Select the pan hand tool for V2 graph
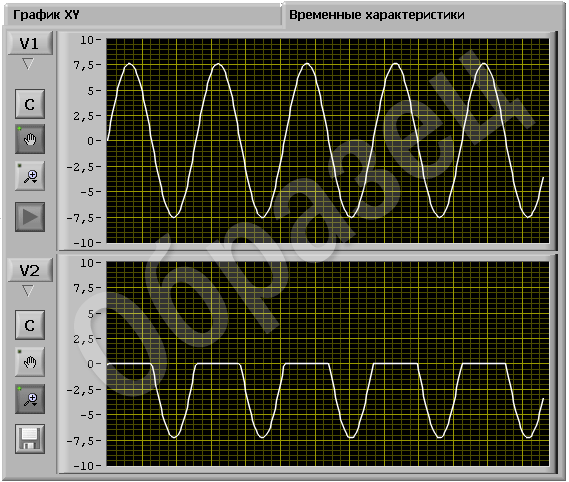 [x=30, y=362]
